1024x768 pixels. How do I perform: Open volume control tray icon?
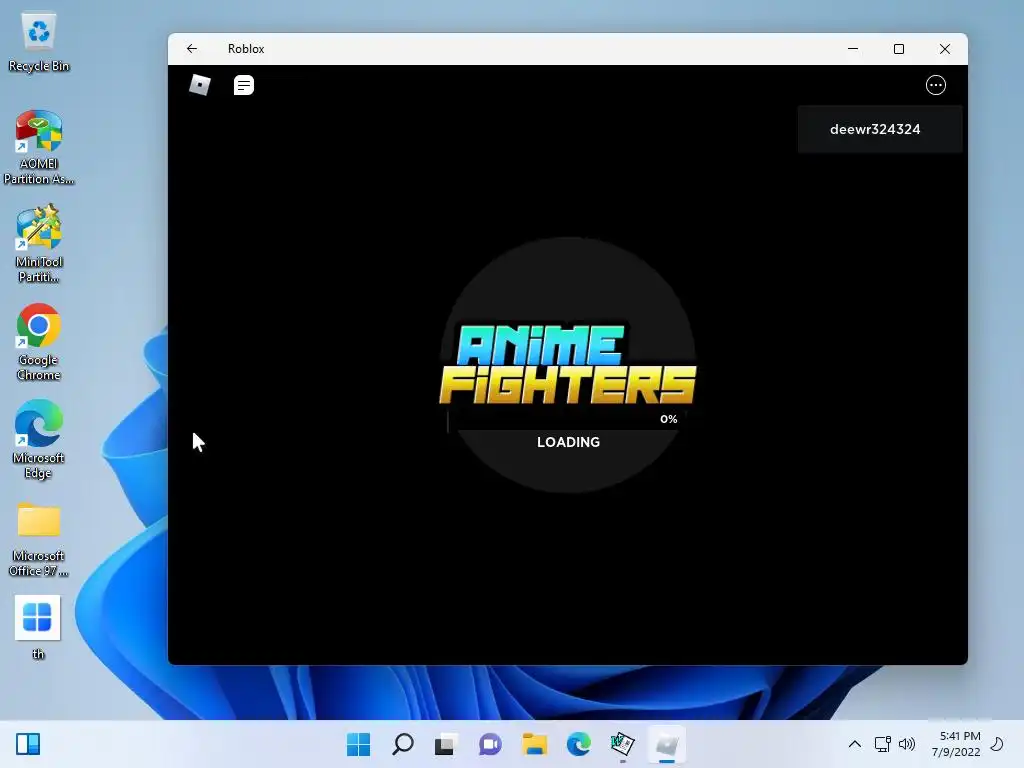coord(907,744)
